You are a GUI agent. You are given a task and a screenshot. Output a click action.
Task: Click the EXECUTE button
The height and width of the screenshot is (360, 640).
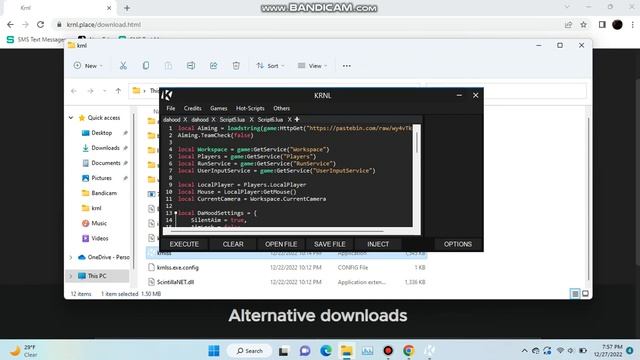[184, 244]
